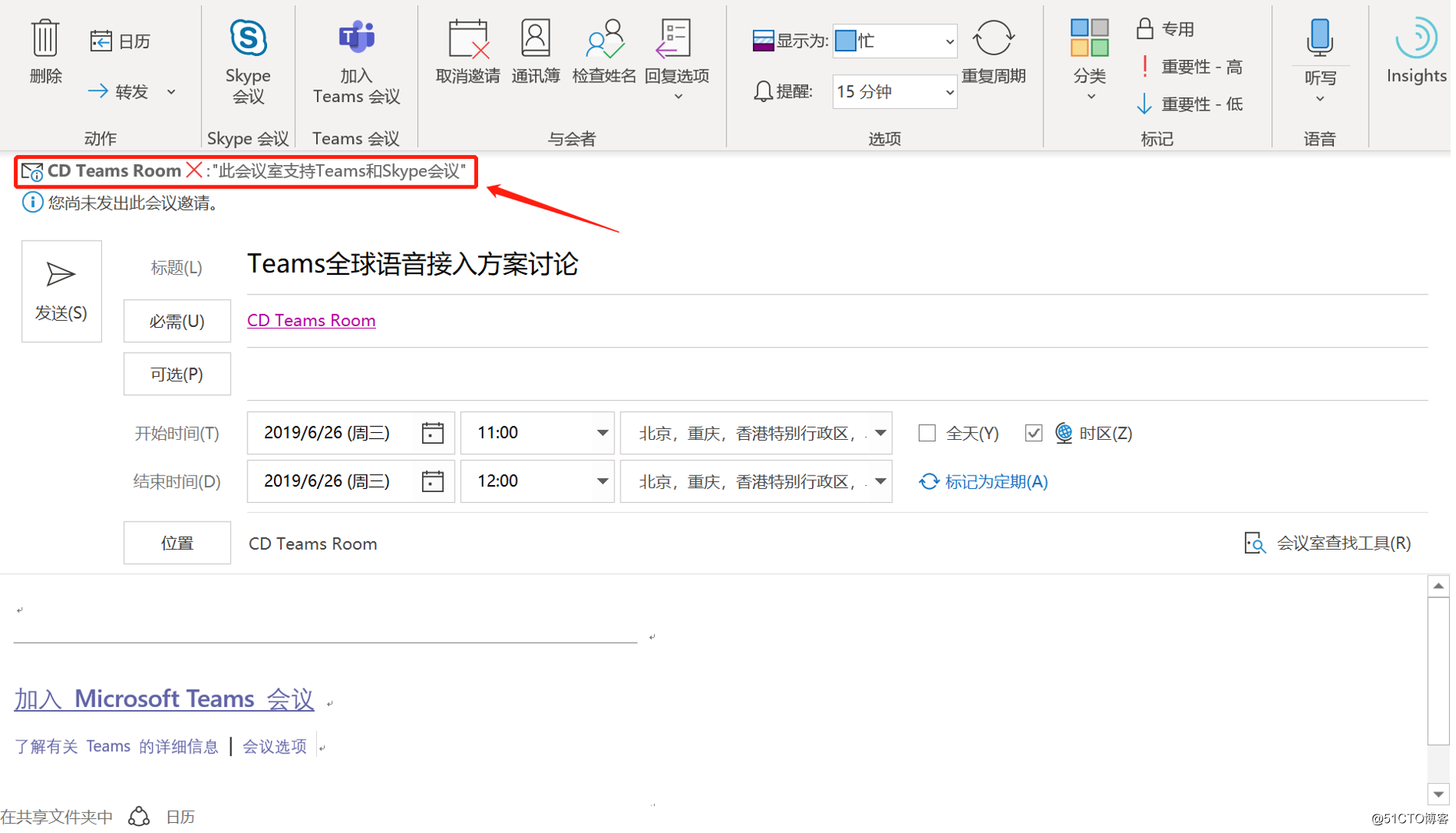This screenshot has height=833, width=1456.
Task: Click the CD Teams Room mail tip icon
Action: point(32,172)
